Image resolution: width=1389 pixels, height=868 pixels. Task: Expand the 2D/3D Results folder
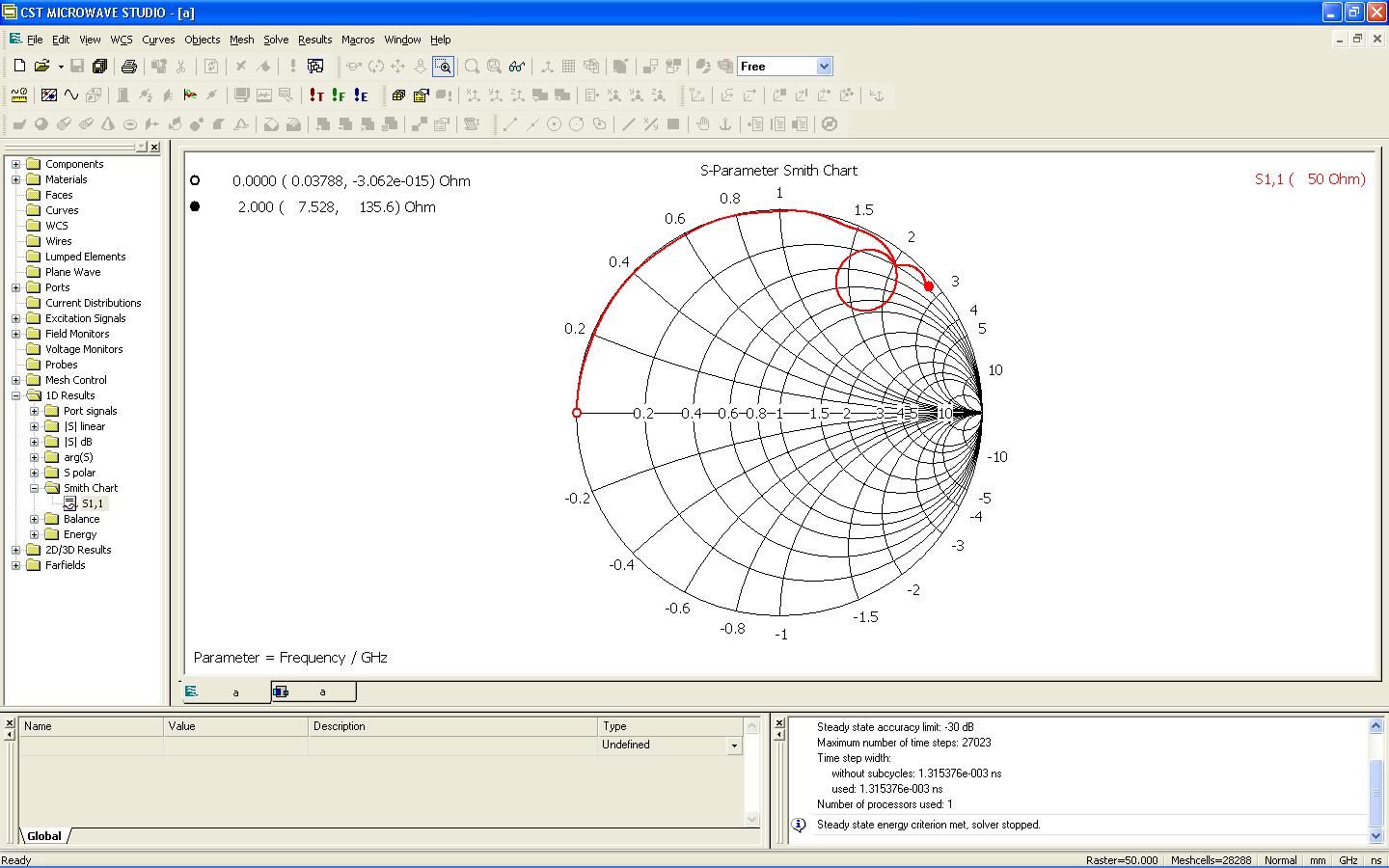point(15,550)
